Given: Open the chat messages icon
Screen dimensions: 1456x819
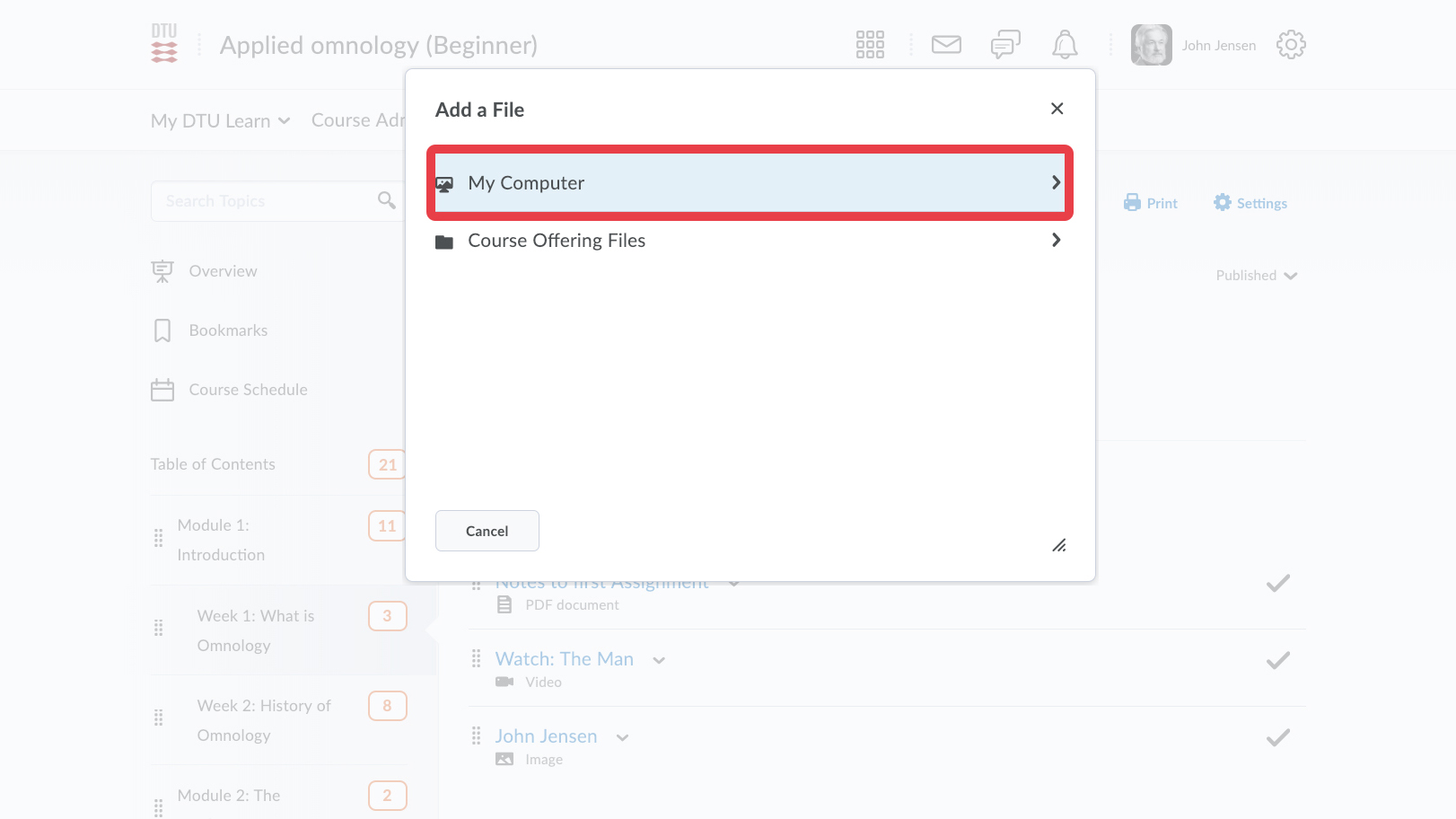Looking at the screenshot, I should [x=1005, y=44].
